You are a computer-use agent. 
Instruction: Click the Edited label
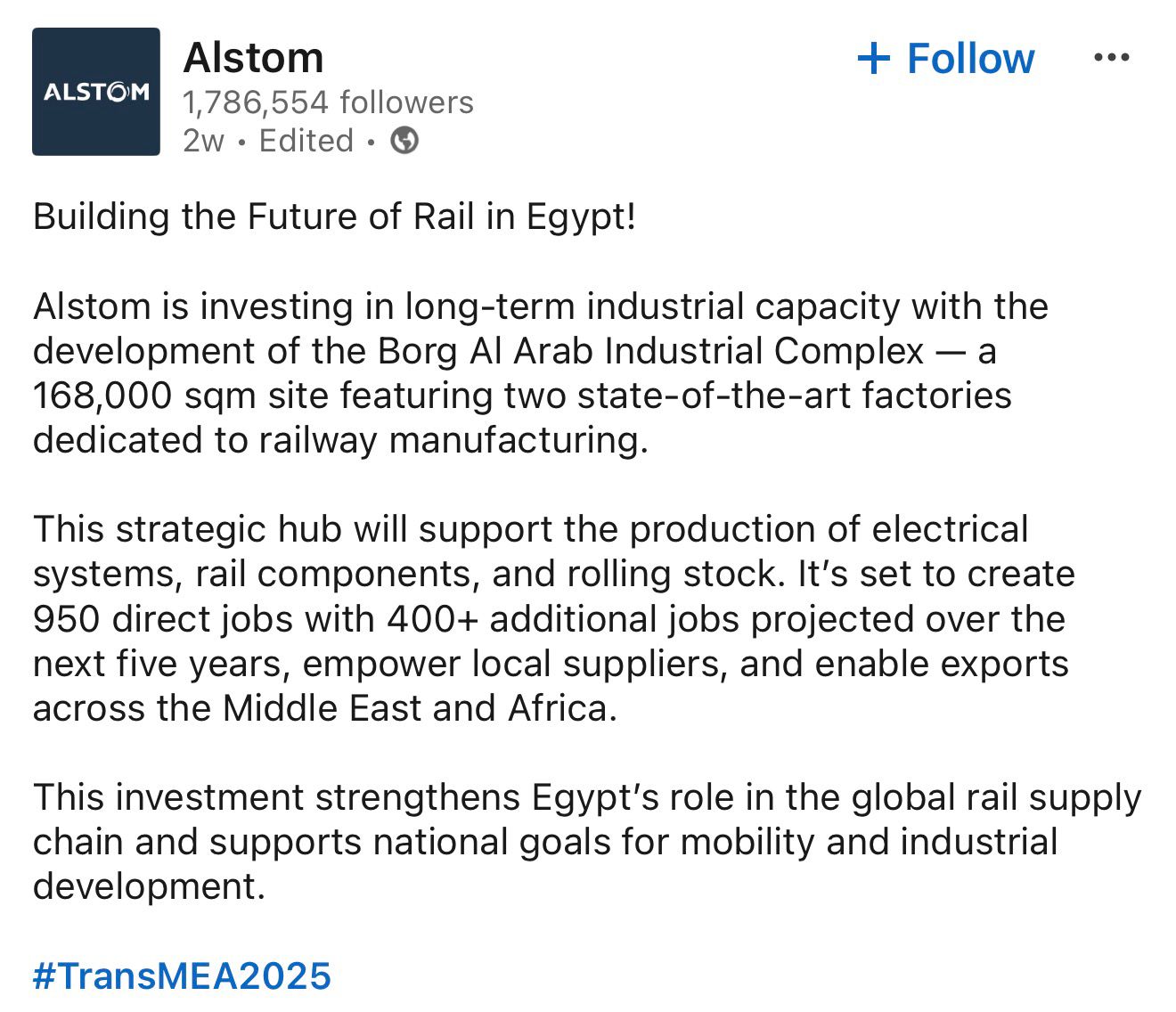click(x=306, y=141)
